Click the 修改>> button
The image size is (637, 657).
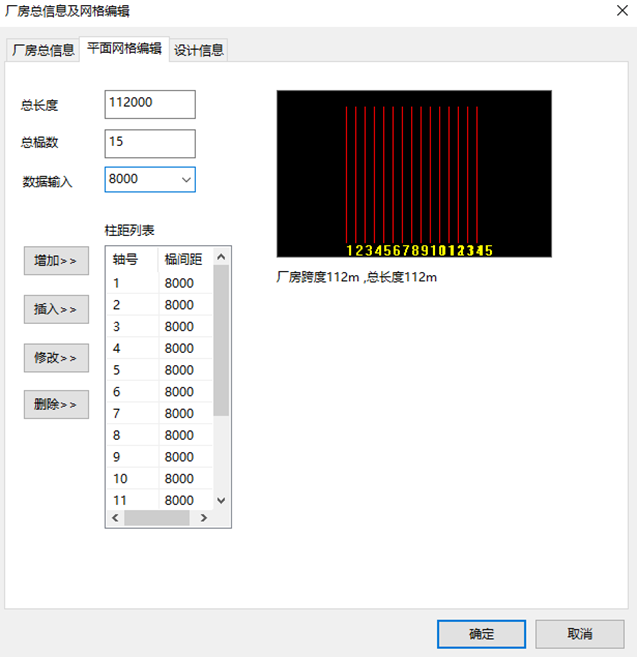pyautogui.click(x=56, y=358)
